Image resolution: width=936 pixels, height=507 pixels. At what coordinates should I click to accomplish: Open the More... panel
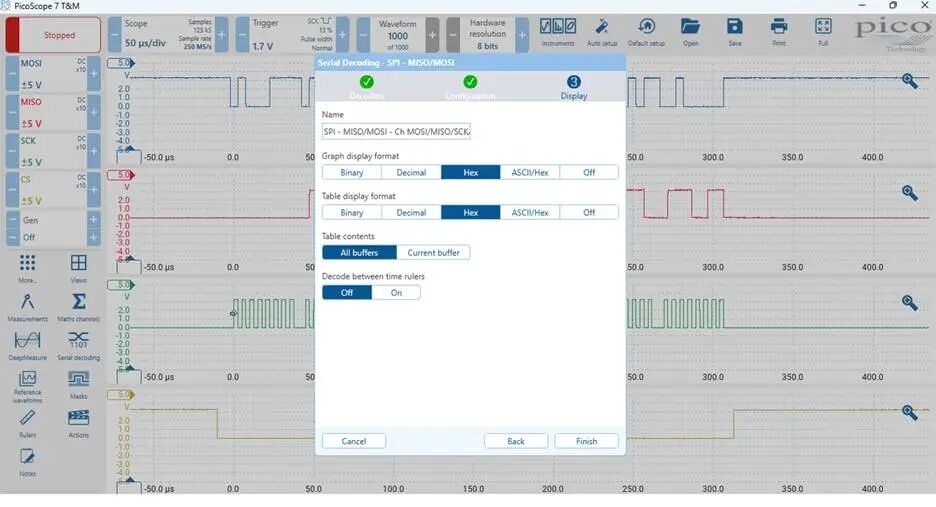coord(27,268)
